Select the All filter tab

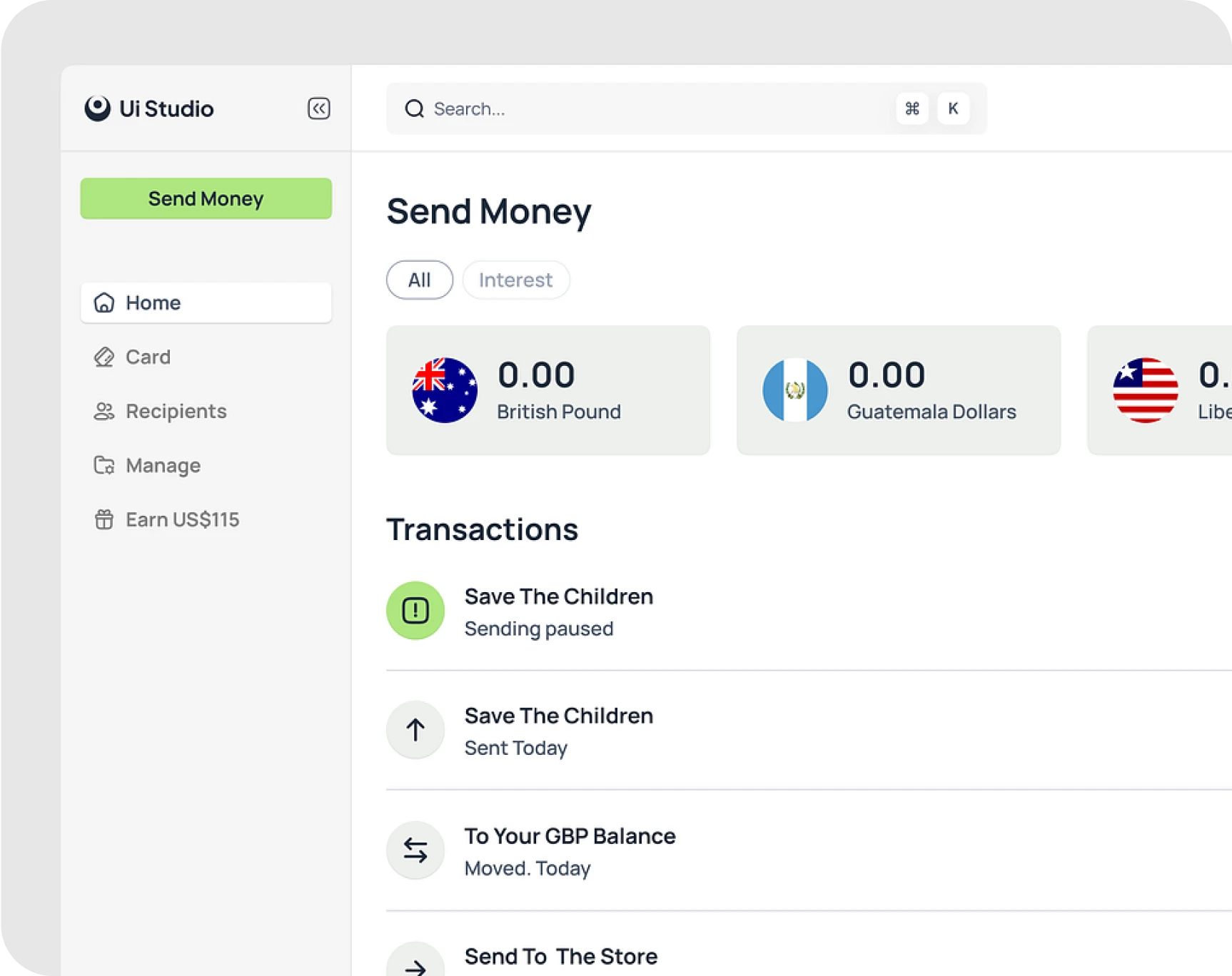click(419, 280)
